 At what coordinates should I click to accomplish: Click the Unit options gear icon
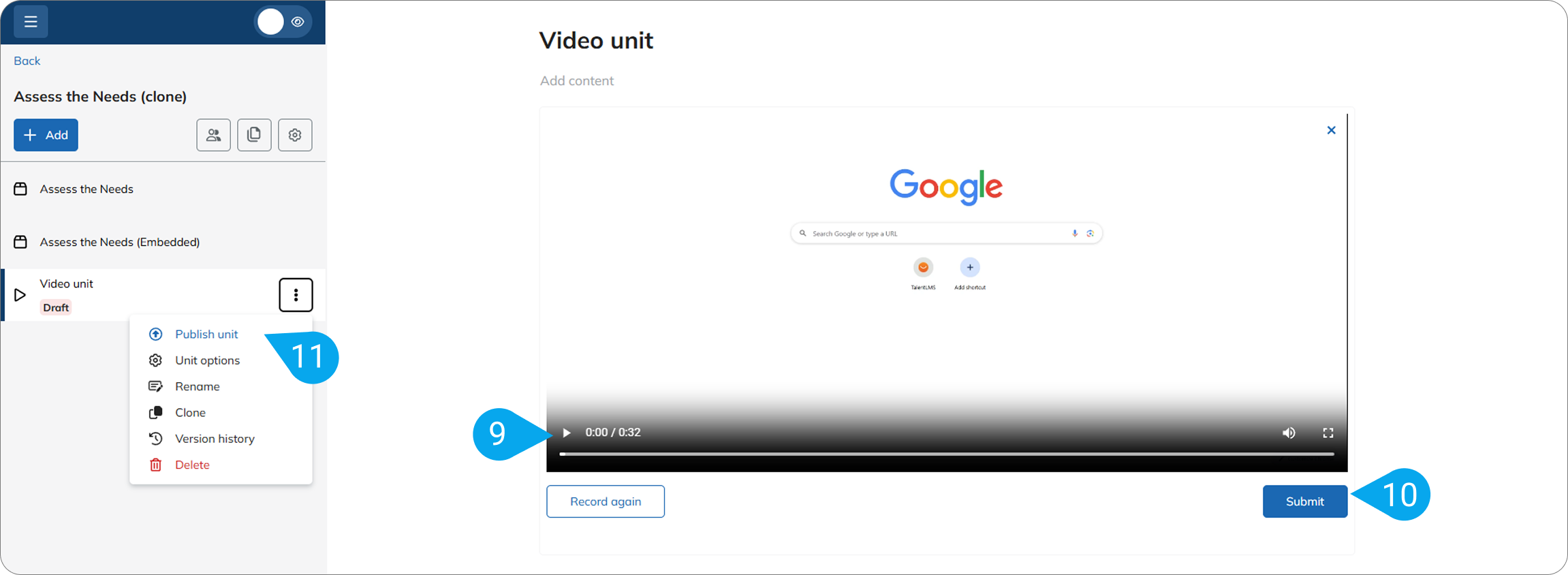click(x=156, y=360)
